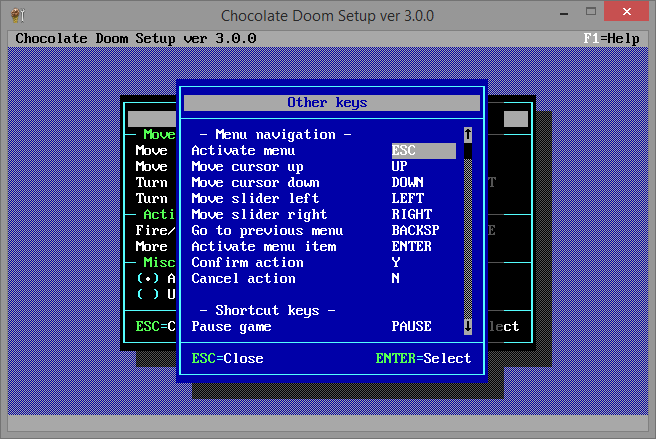Click ENTER=Select in Other keys dialog
The height and width of the screenshot is (439, 656).
pos(423,358)
